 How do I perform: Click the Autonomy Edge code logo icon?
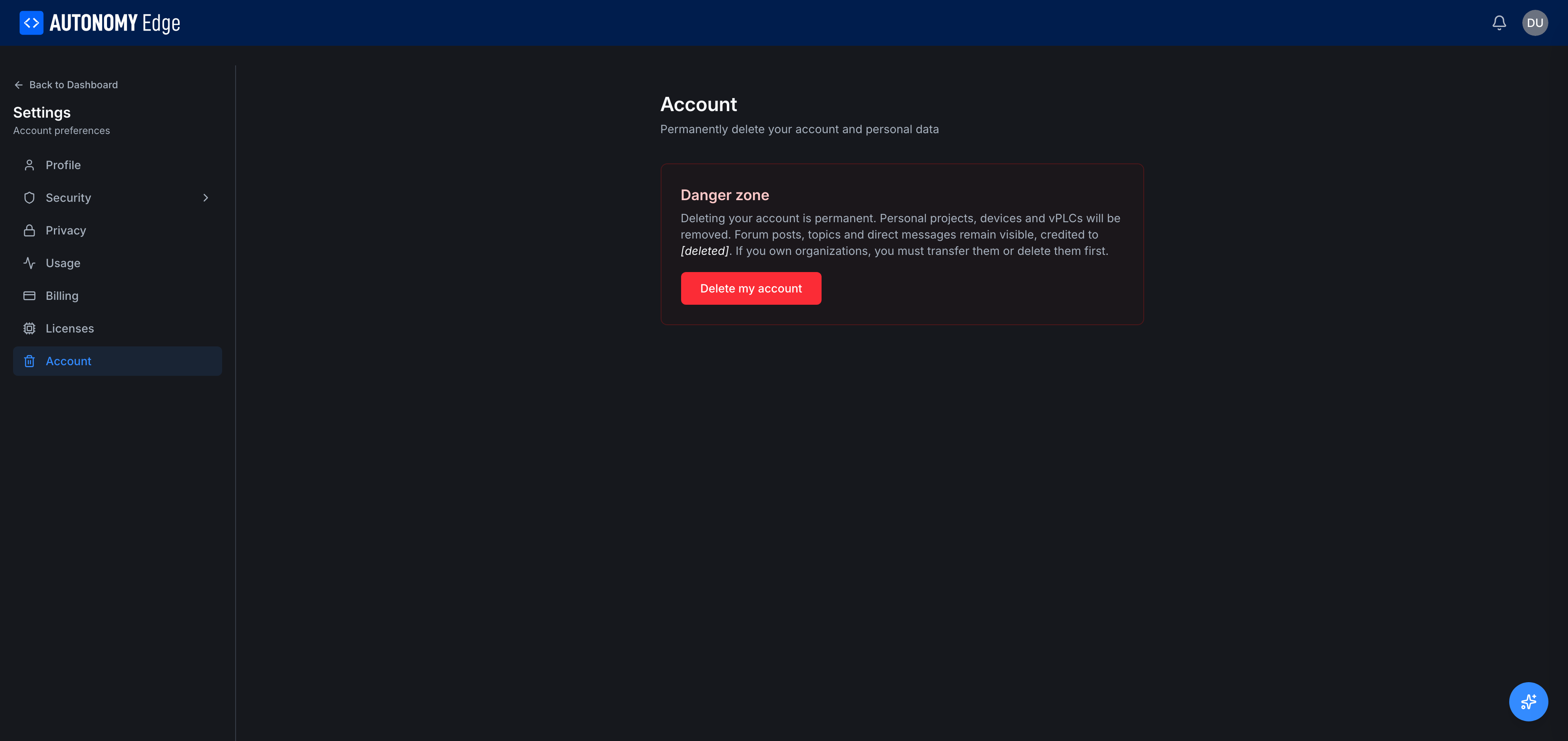[x=31, y=23]
